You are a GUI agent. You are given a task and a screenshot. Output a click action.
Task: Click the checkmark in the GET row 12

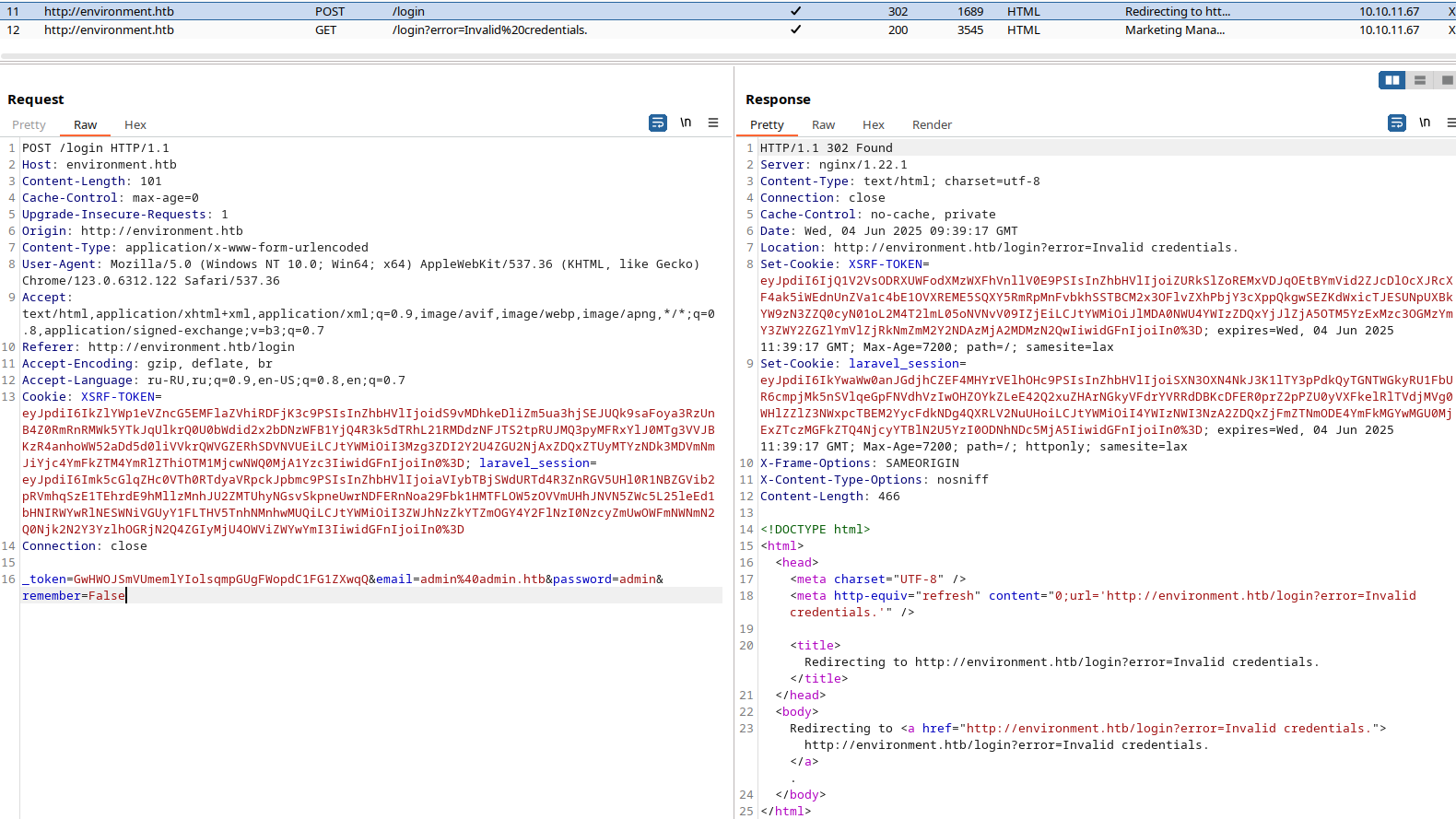(795, 29)
